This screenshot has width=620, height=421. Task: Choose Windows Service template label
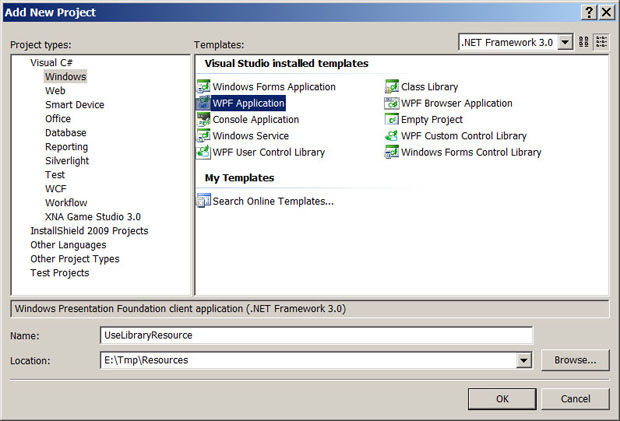tap(250, 136)
